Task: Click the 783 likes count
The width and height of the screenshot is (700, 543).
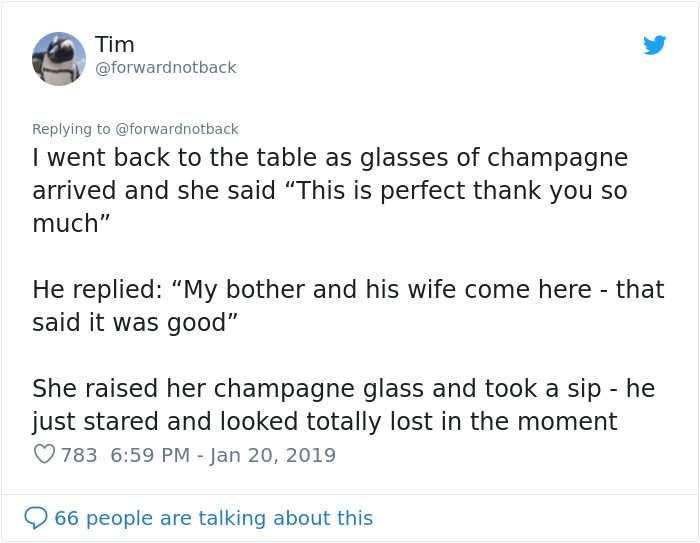Action: click(79, 455)
